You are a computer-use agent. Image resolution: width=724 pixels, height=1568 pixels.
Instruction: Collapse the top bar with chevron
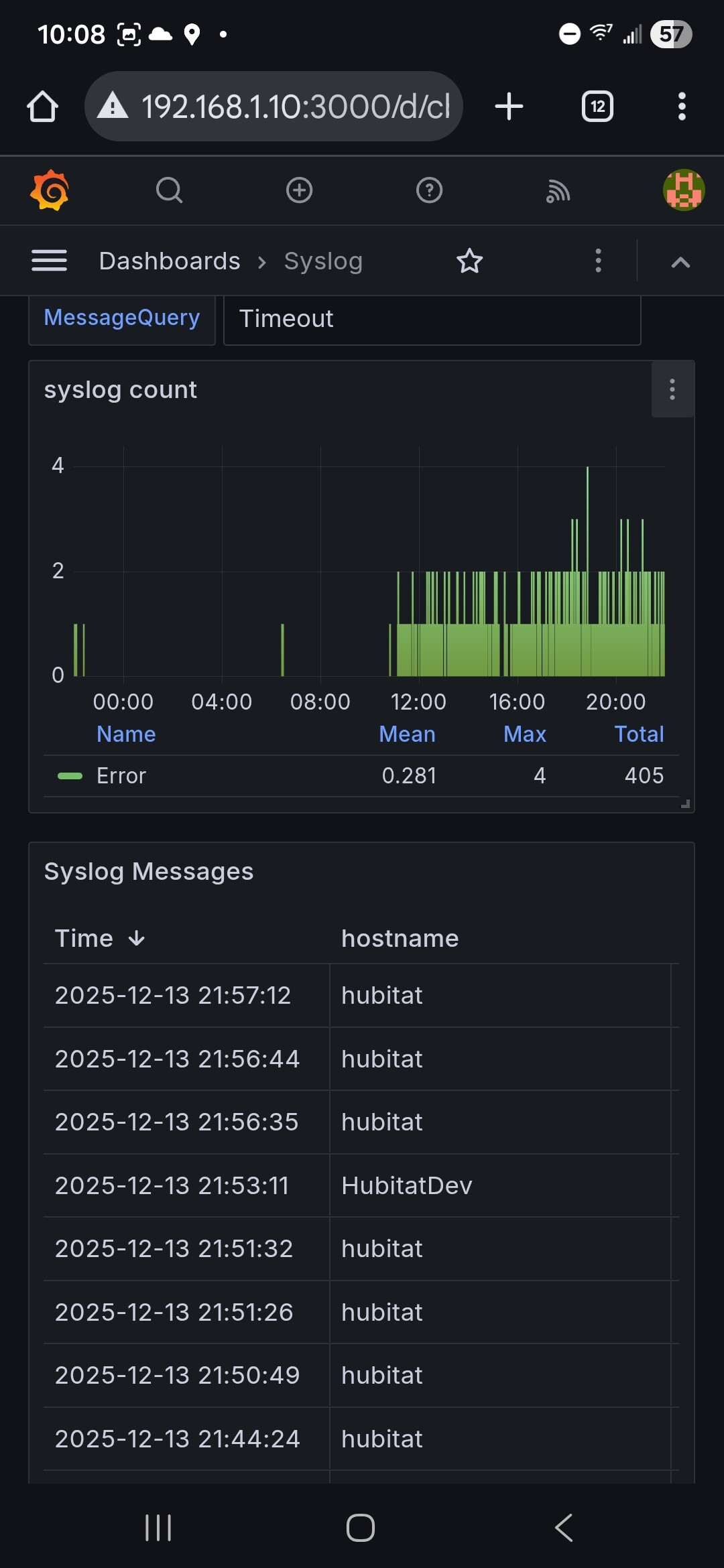tap(680, 262)
